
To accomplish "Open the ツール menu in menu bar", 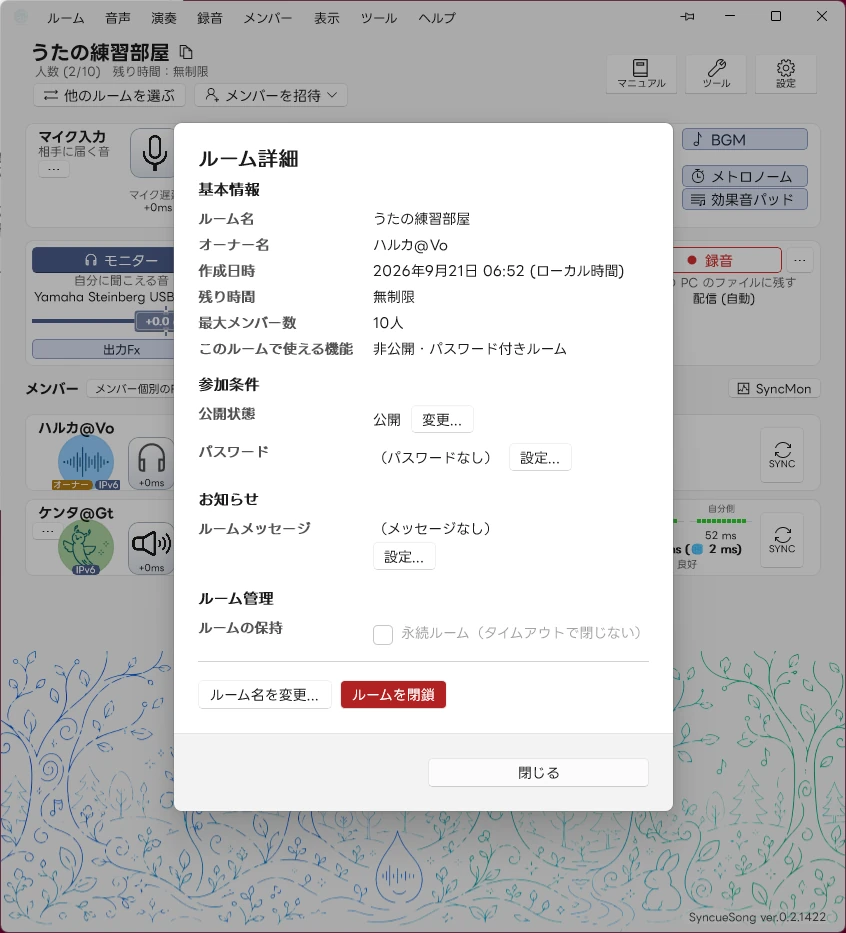I will coord(378,18).
